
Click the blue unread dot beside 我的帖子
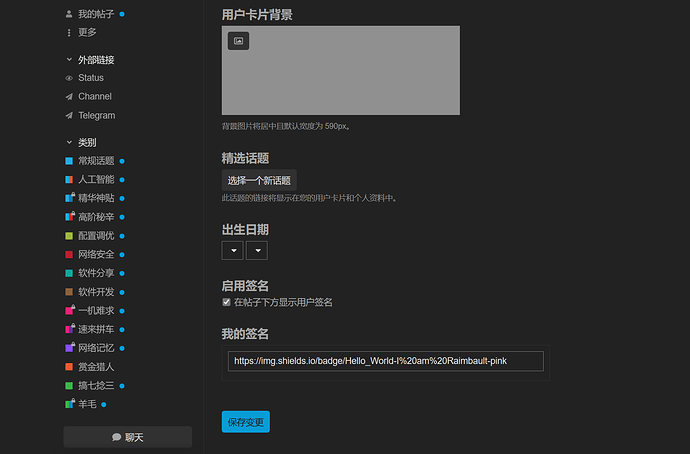point(122,14)
